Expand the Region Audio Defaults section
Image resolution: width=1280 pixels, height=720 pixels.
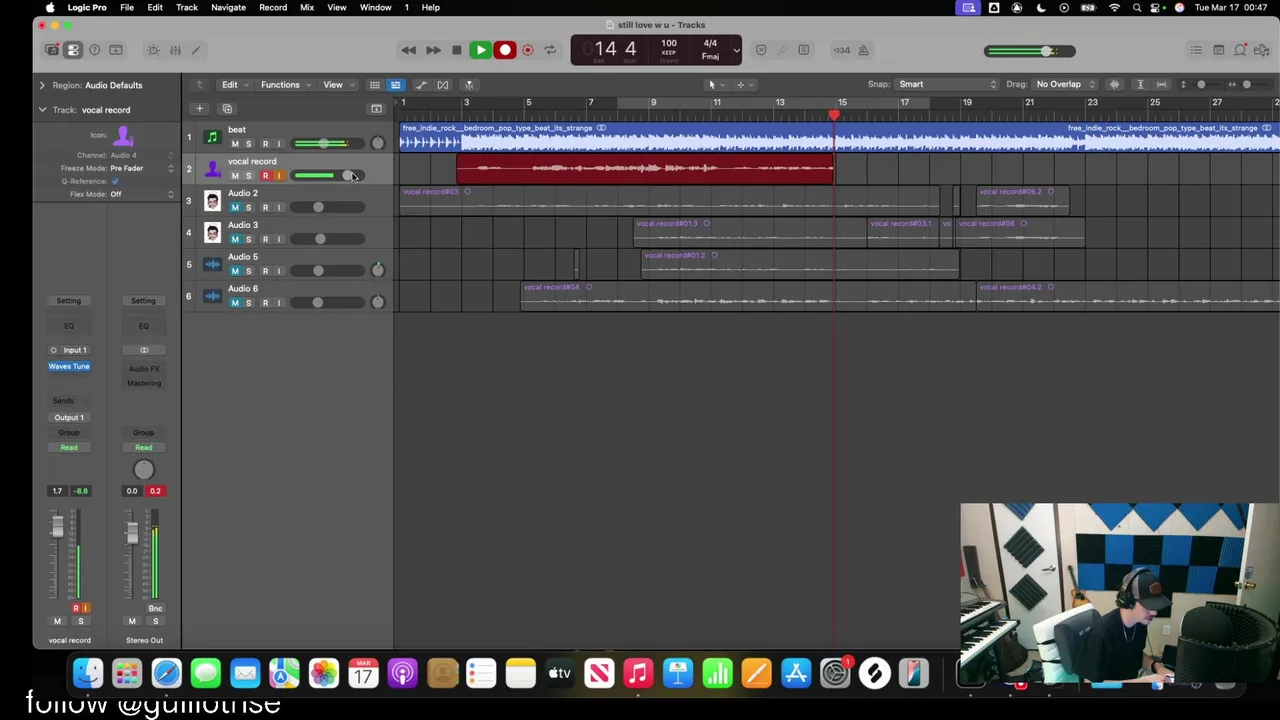coord(42,85)
